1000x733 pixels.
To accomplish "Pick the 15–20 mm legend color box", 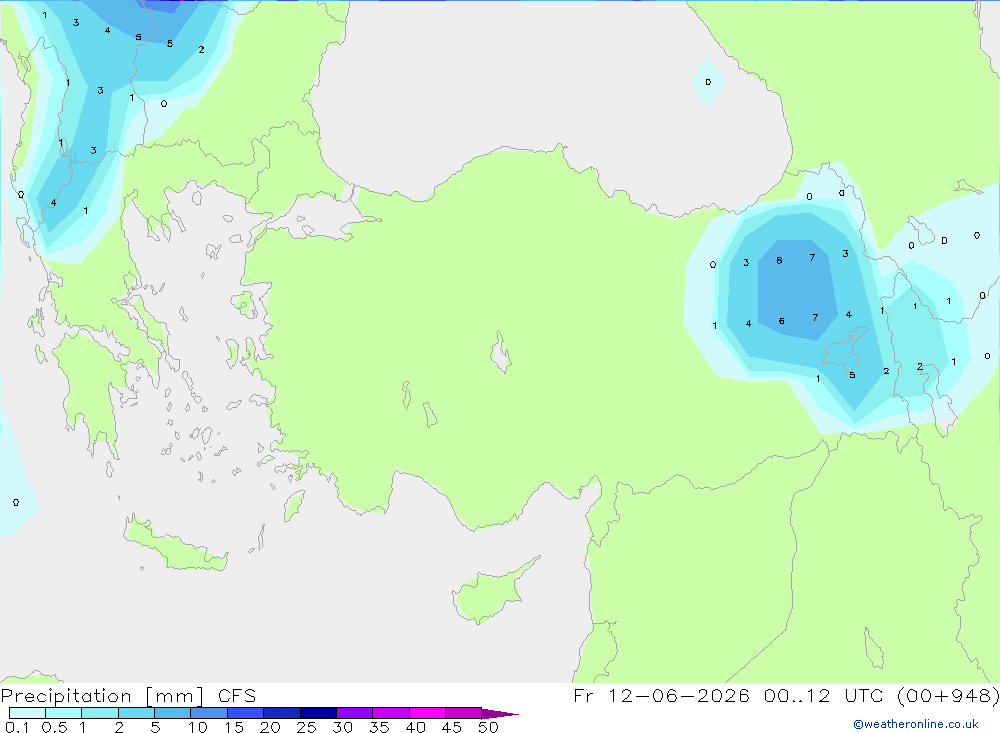I will (x=246, y=713).
